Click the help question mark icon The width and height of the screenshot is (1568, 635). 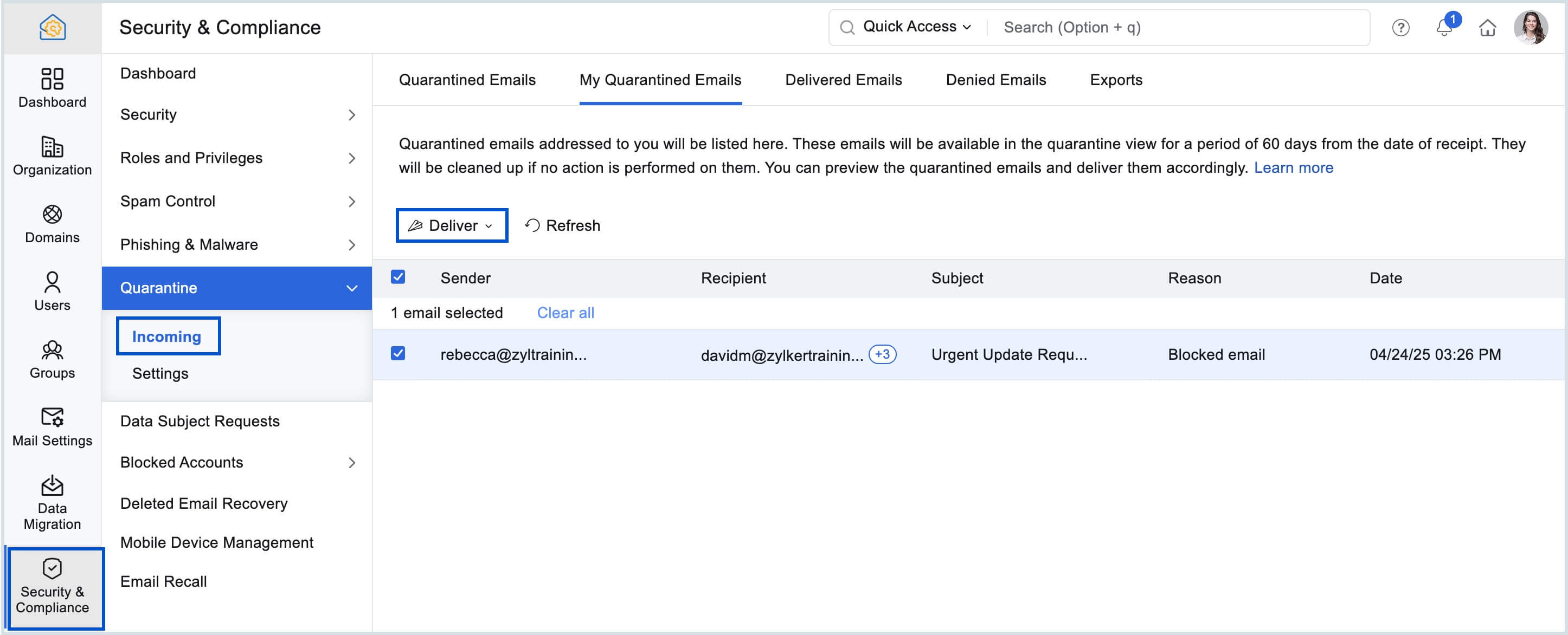1400,28
